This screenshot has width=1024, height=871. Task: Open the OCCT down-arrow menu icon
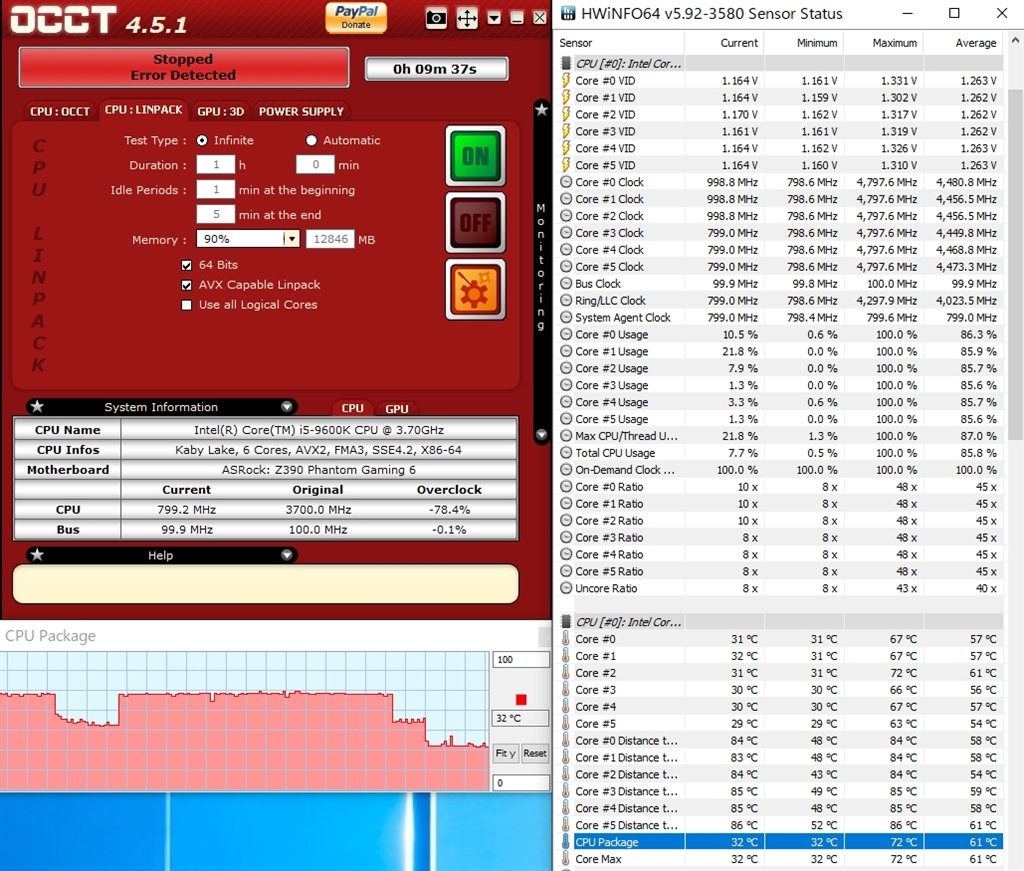coord(494,18)
